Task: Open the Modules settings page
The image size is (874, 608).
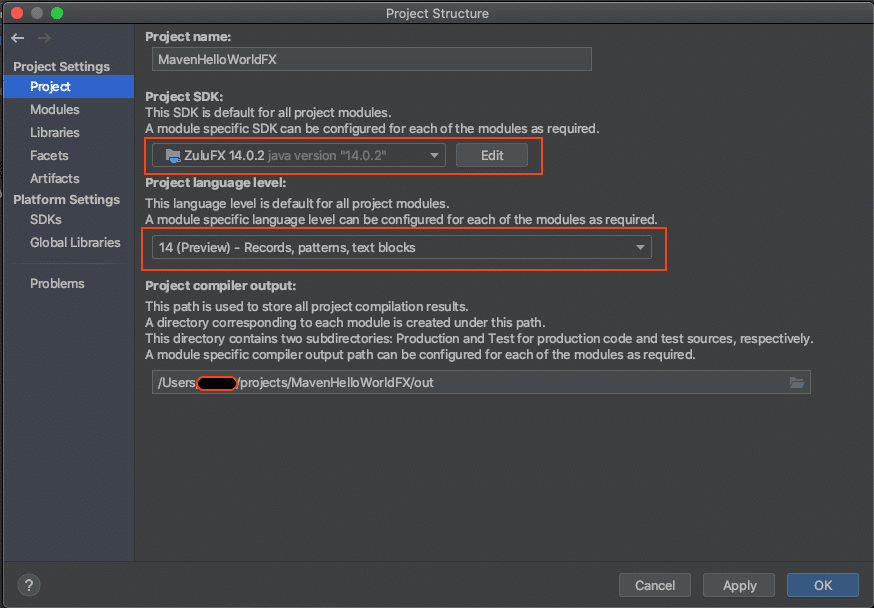Action: 55,109
